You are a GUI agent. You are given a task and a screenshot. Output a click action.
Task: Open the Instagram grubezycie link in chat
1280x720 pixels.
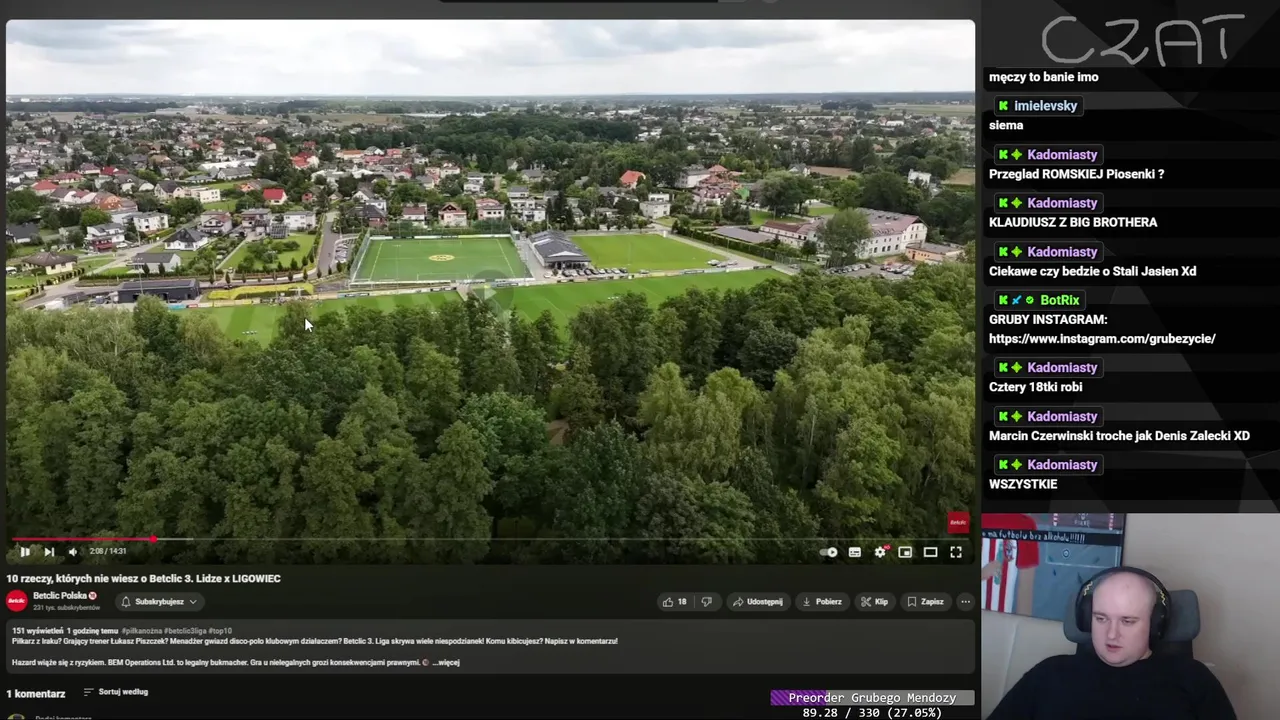tap(1102, 339)
